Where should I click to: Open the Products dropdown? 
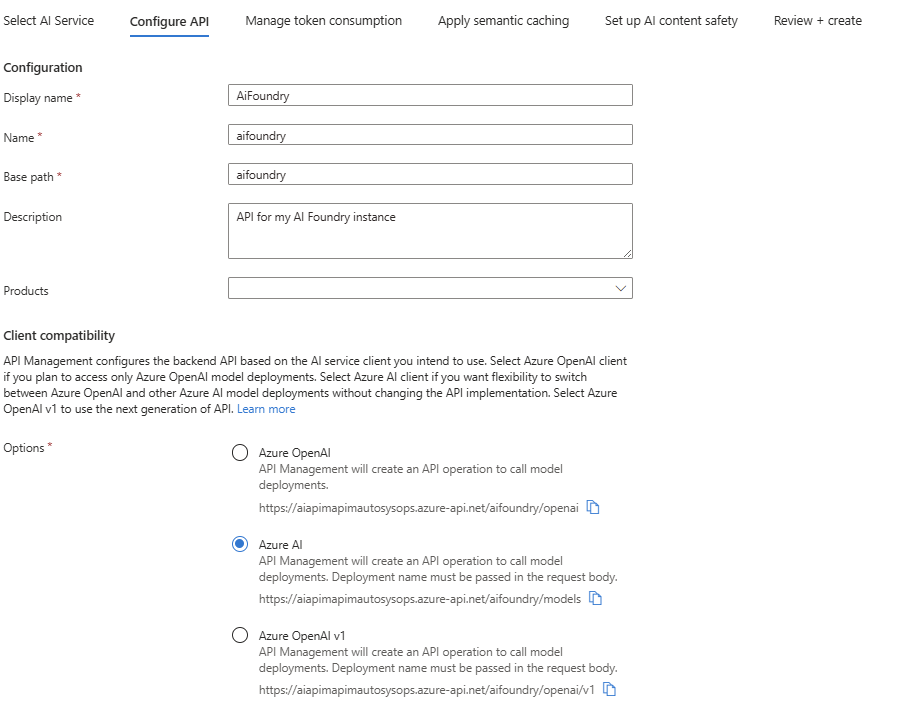(430, 288)
